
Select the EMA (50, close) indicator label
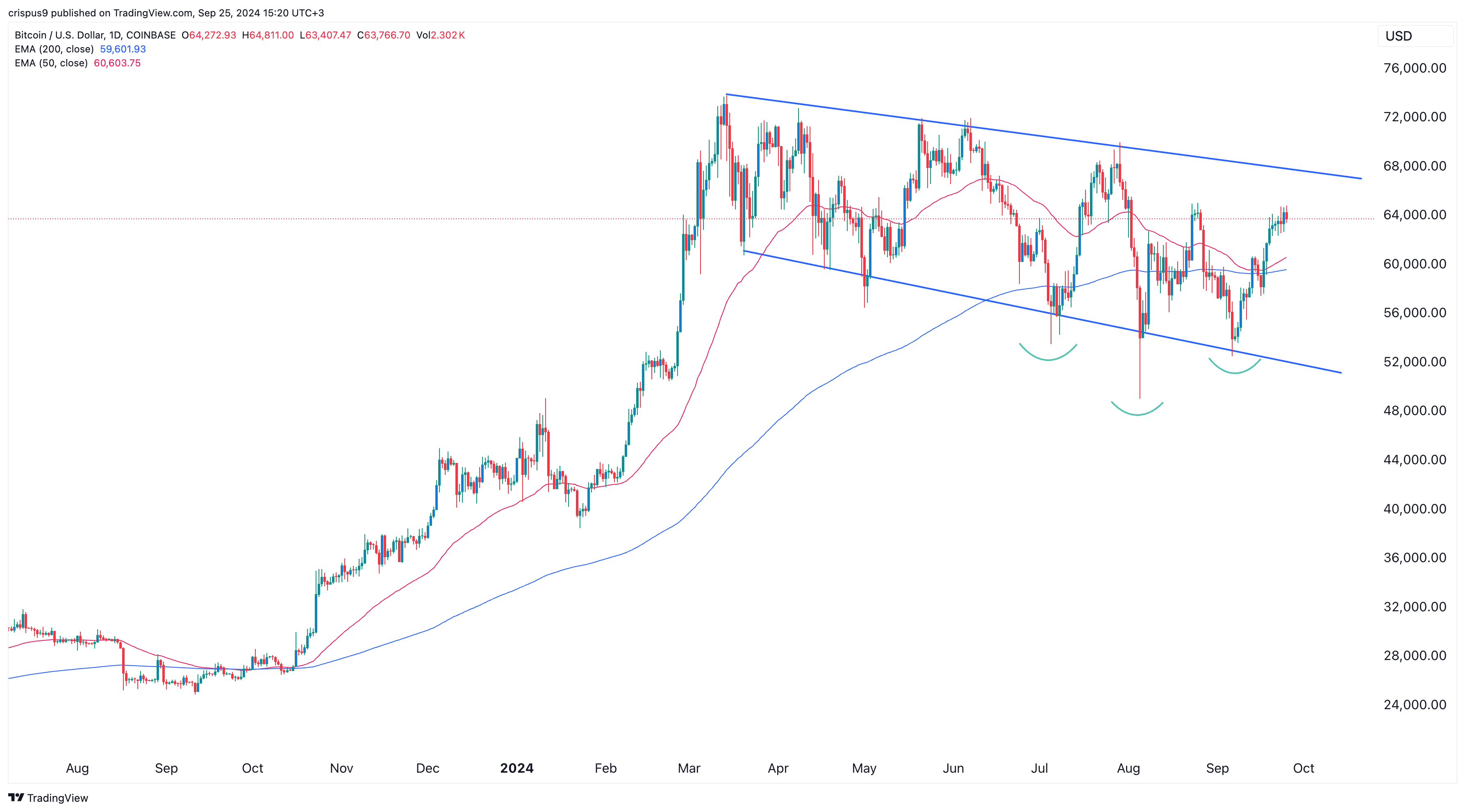(x=51, y=63)
